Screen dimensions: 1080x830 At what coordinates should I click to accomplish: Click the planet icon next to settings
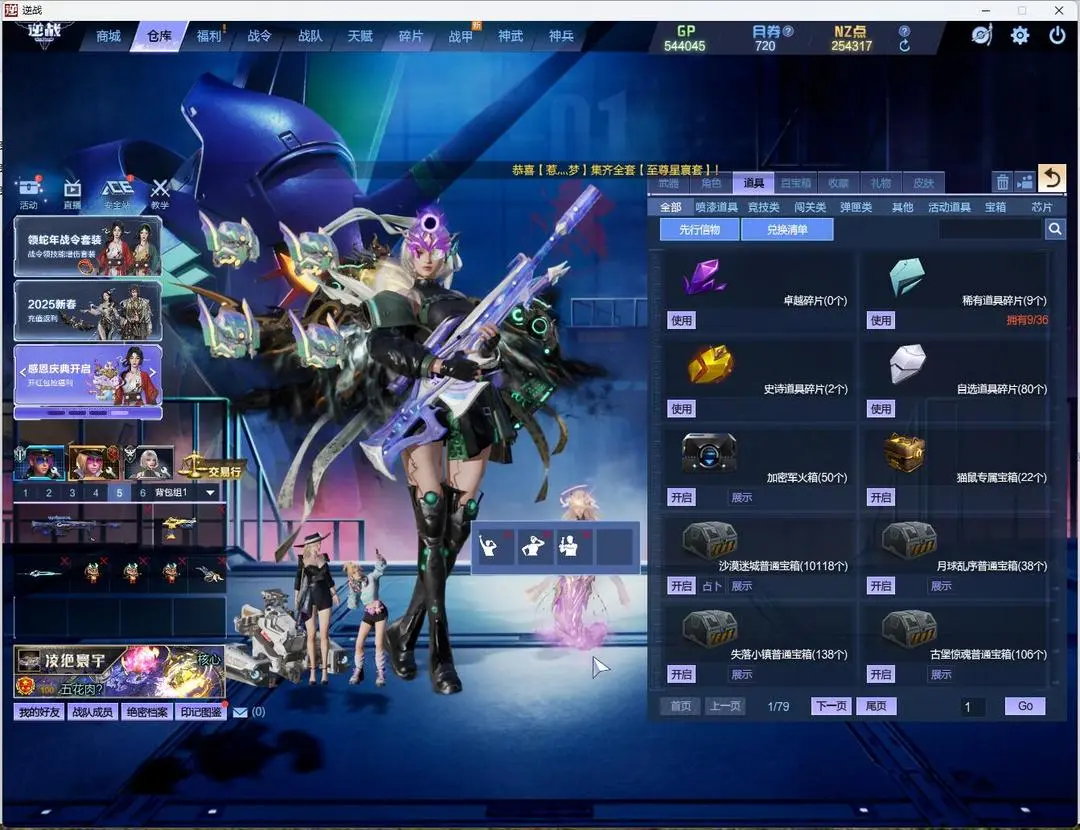pos(982,34)
